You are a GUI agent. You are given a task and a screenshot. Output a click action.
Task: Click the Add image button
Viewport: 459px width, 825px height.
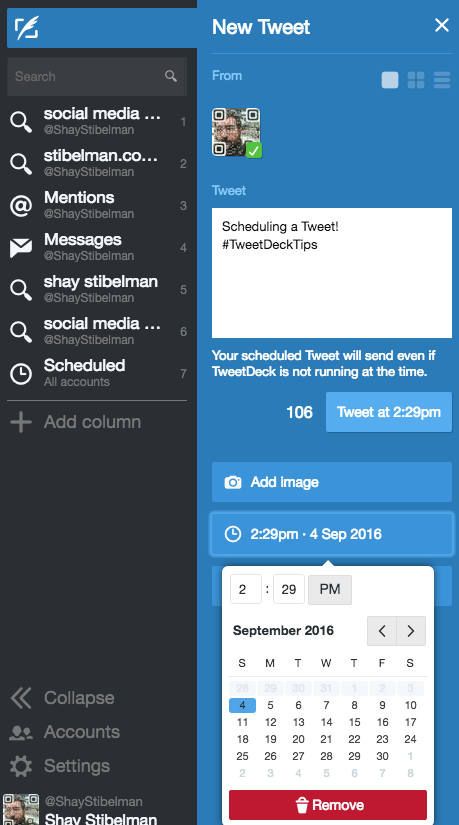coord(332,482)
